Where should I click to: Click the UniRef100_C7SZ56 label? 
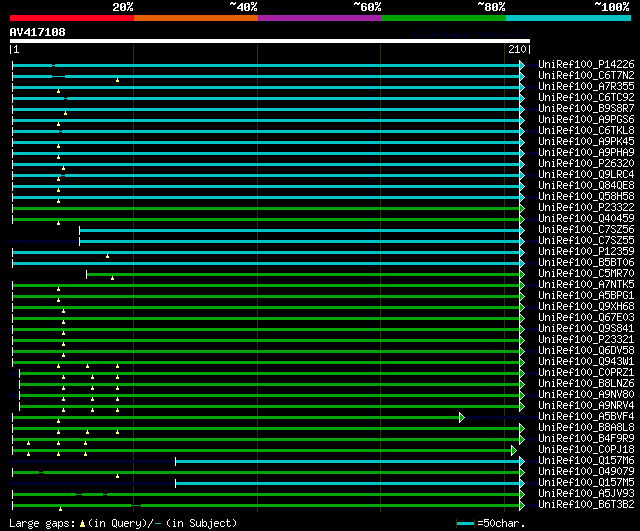tap(586, 229)
